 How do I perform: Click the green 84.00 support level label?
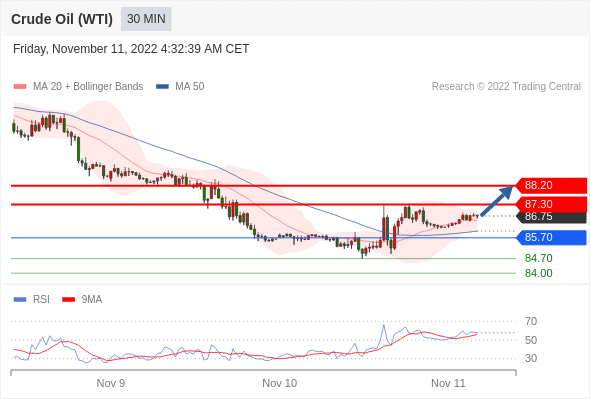tap(538, 273)
